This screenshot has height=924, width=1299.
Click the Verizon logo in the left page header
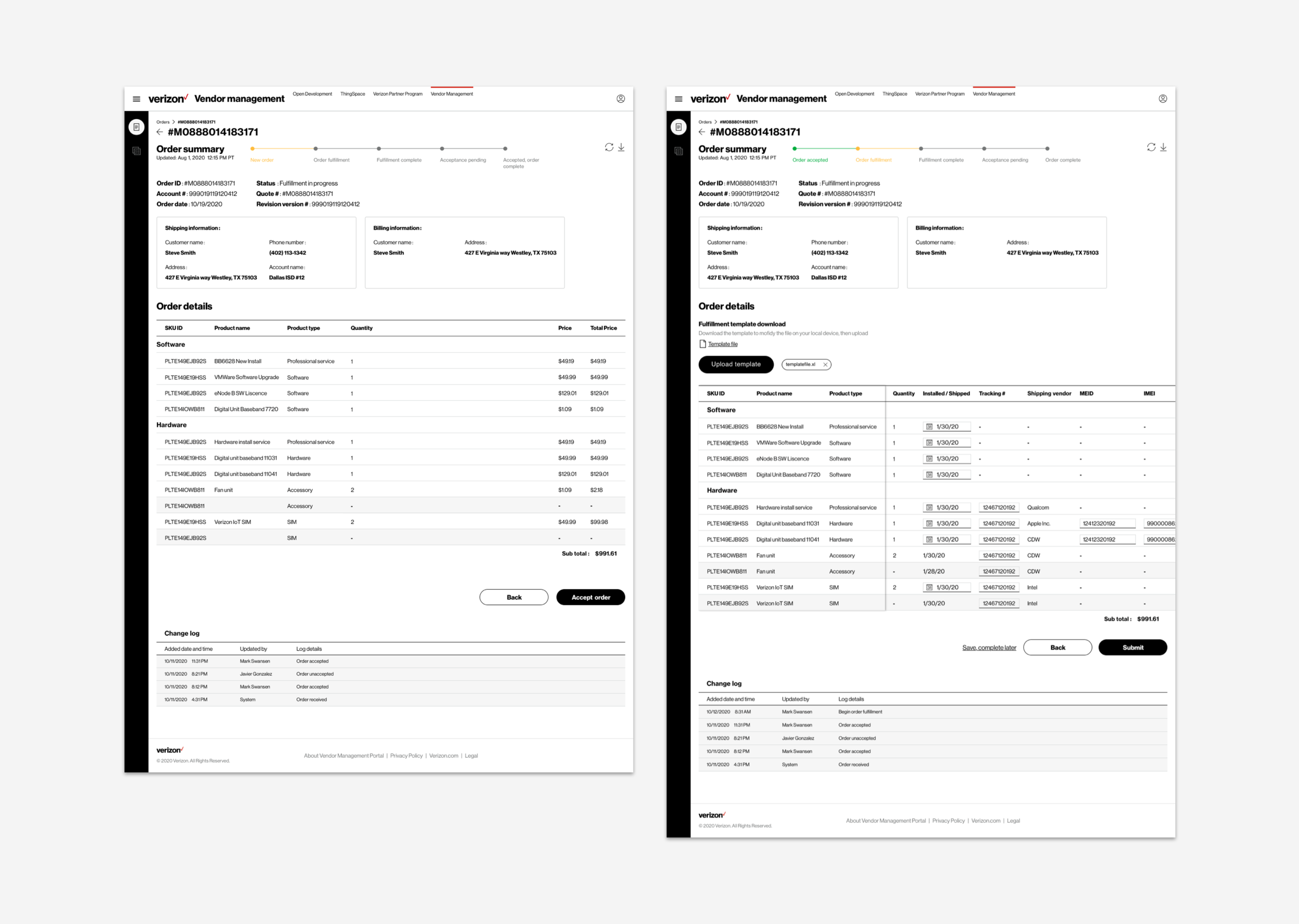(168, 98)
